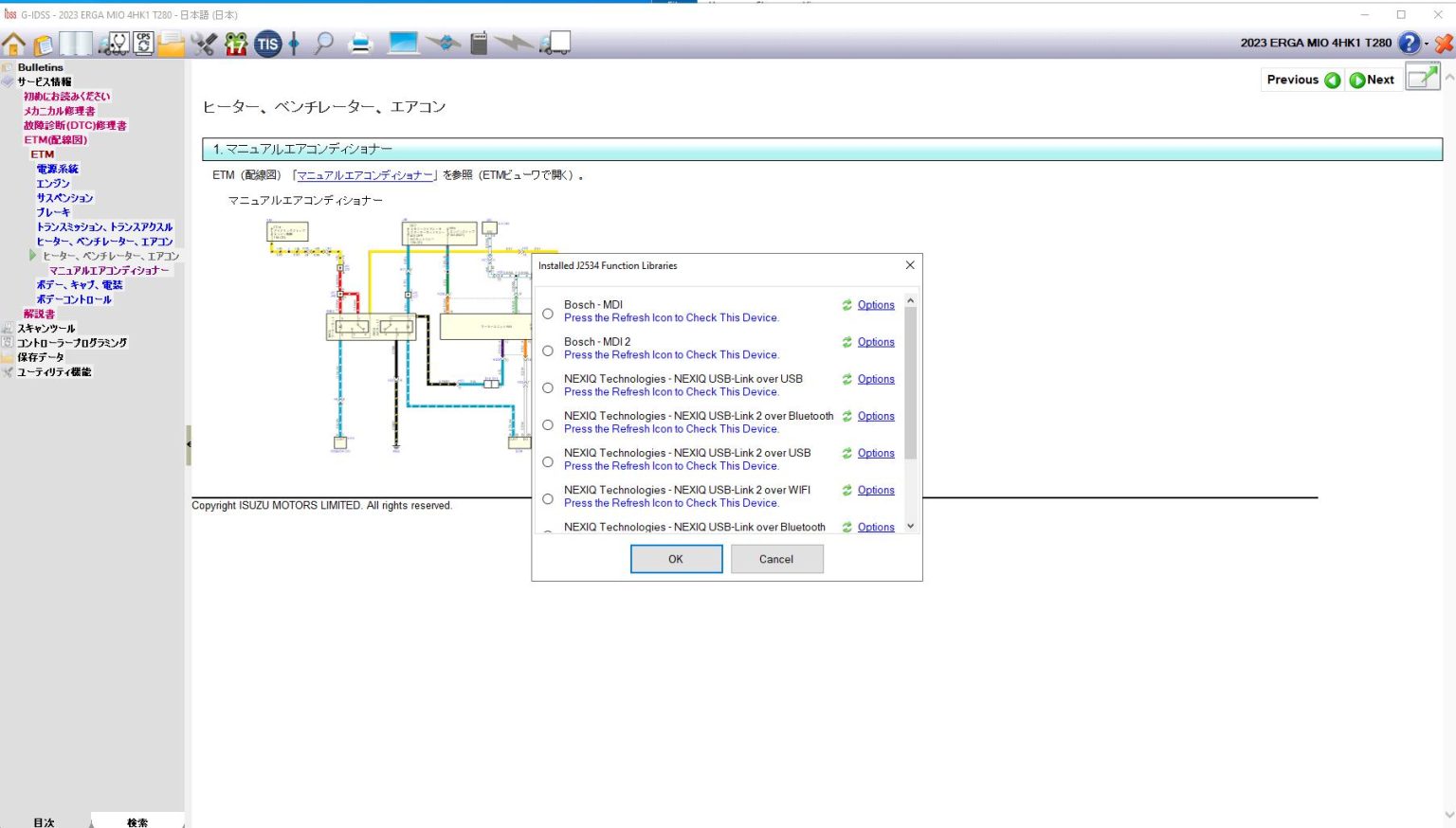Open the 目次 tab
Image resolution: width=1456 pixels, height=828 pixels.
pyautogui.click(x=44, y=820)
